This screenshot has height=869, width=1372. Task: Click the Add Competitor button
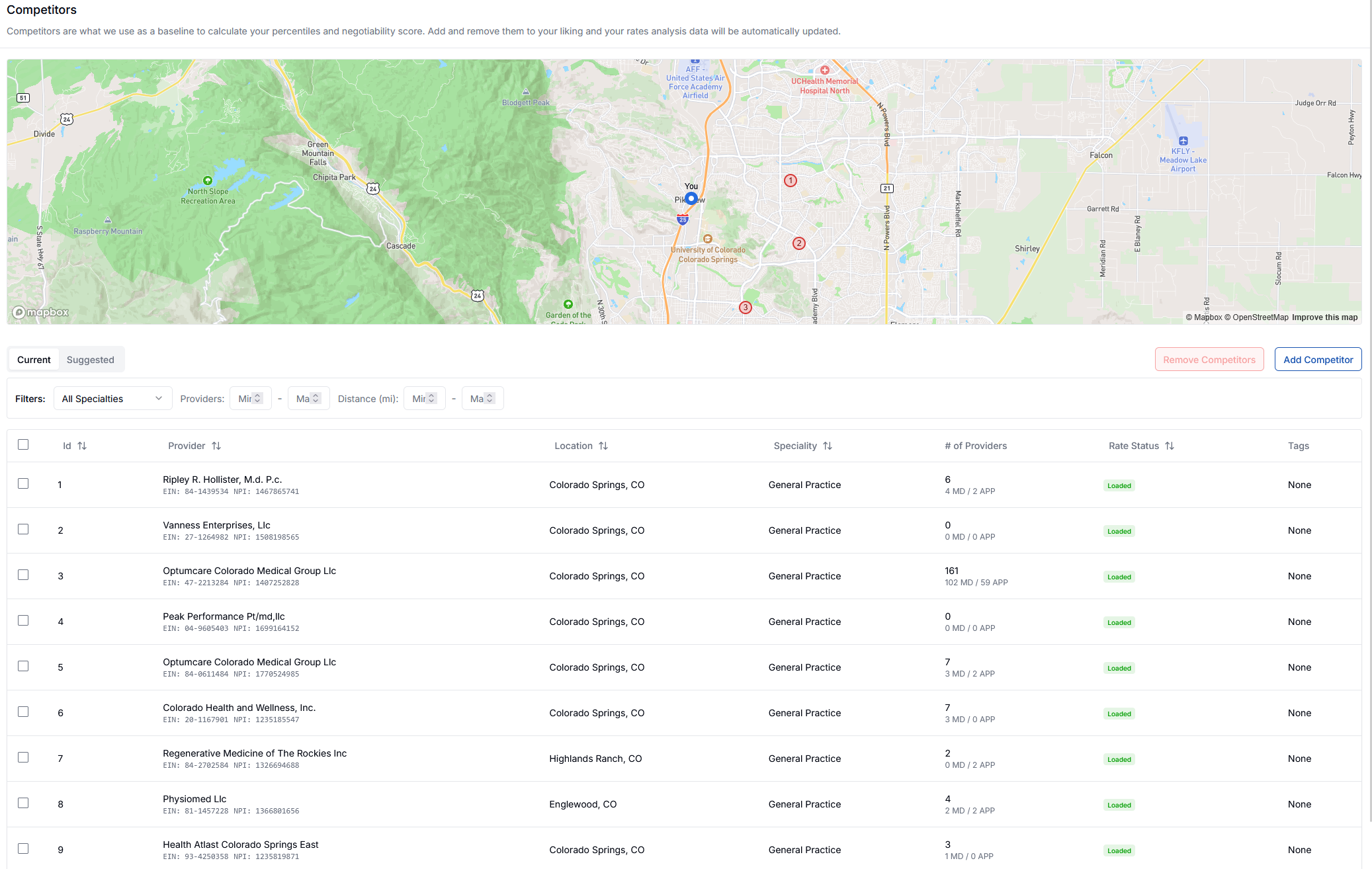pyautogui.click(x=1318, y=359)
